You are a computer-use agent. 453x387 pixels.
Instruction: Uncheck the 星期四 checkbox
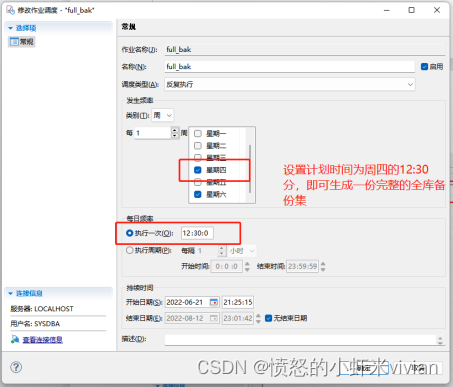(198, 170)
